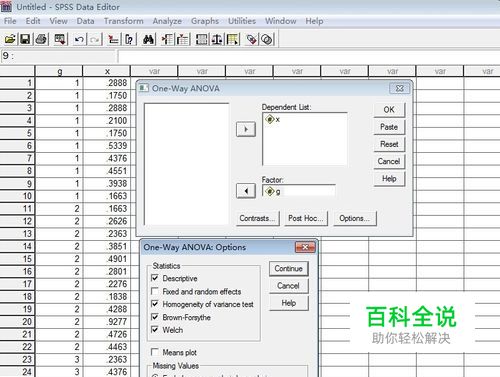Screen dimensions: 500x377
Task: Open the Graphs menu
Action: click(x=205, y=21)
